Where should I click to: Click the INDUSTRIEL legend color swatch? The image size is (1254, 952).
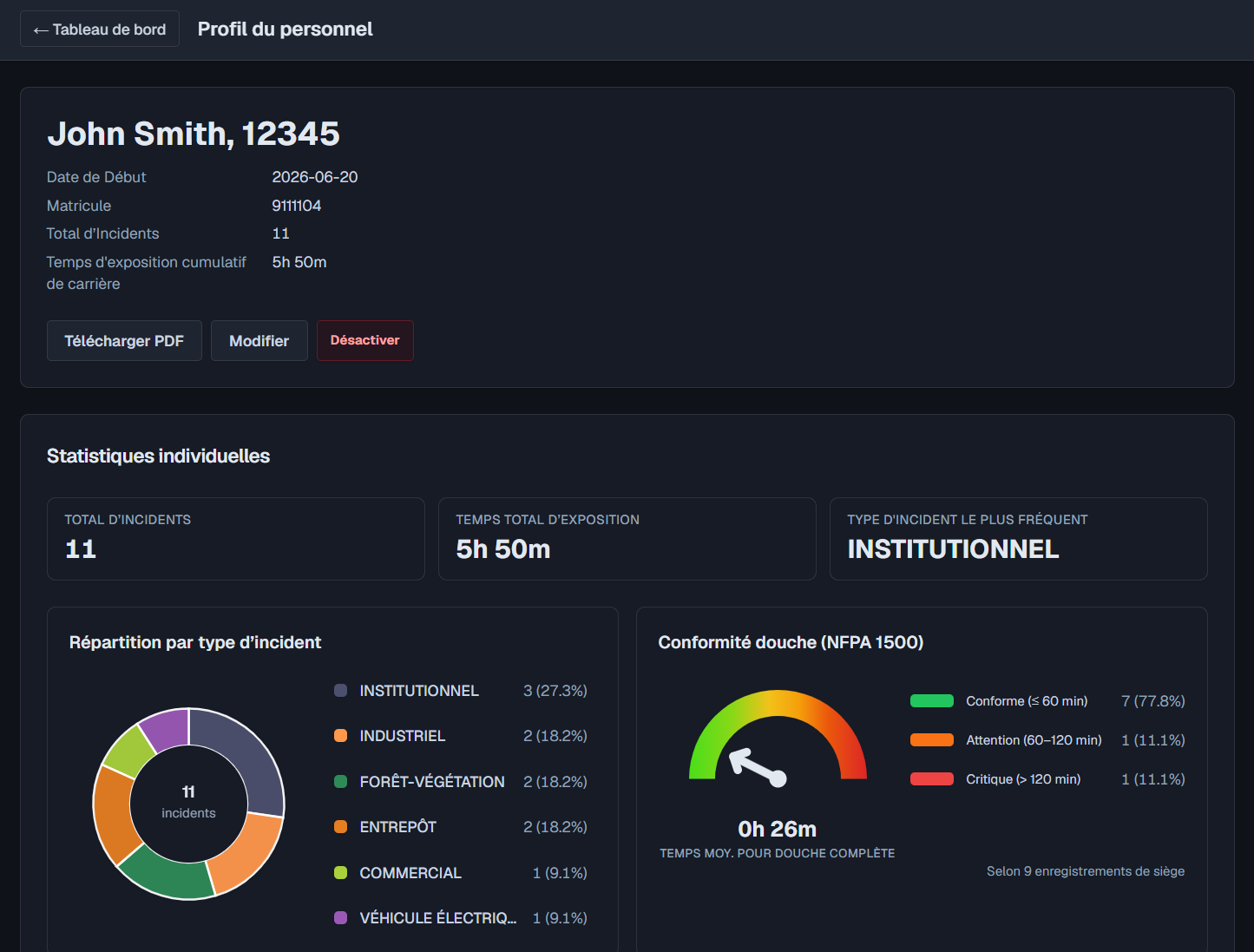(341, 736)
